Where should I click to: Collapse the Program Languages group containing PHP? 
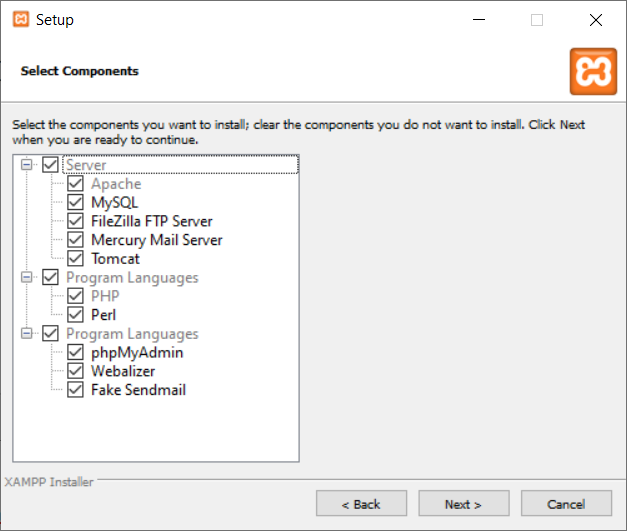pyautogui.click(x=26, y=277)
